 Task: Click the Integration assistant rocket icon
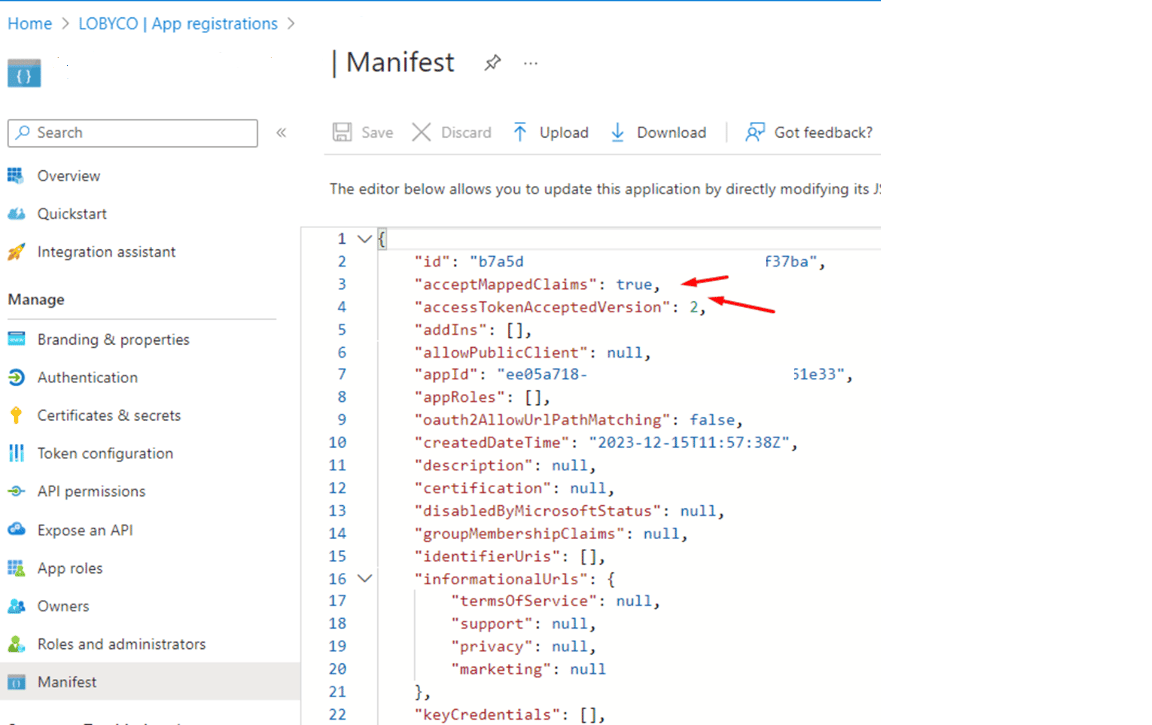point(15,252)
